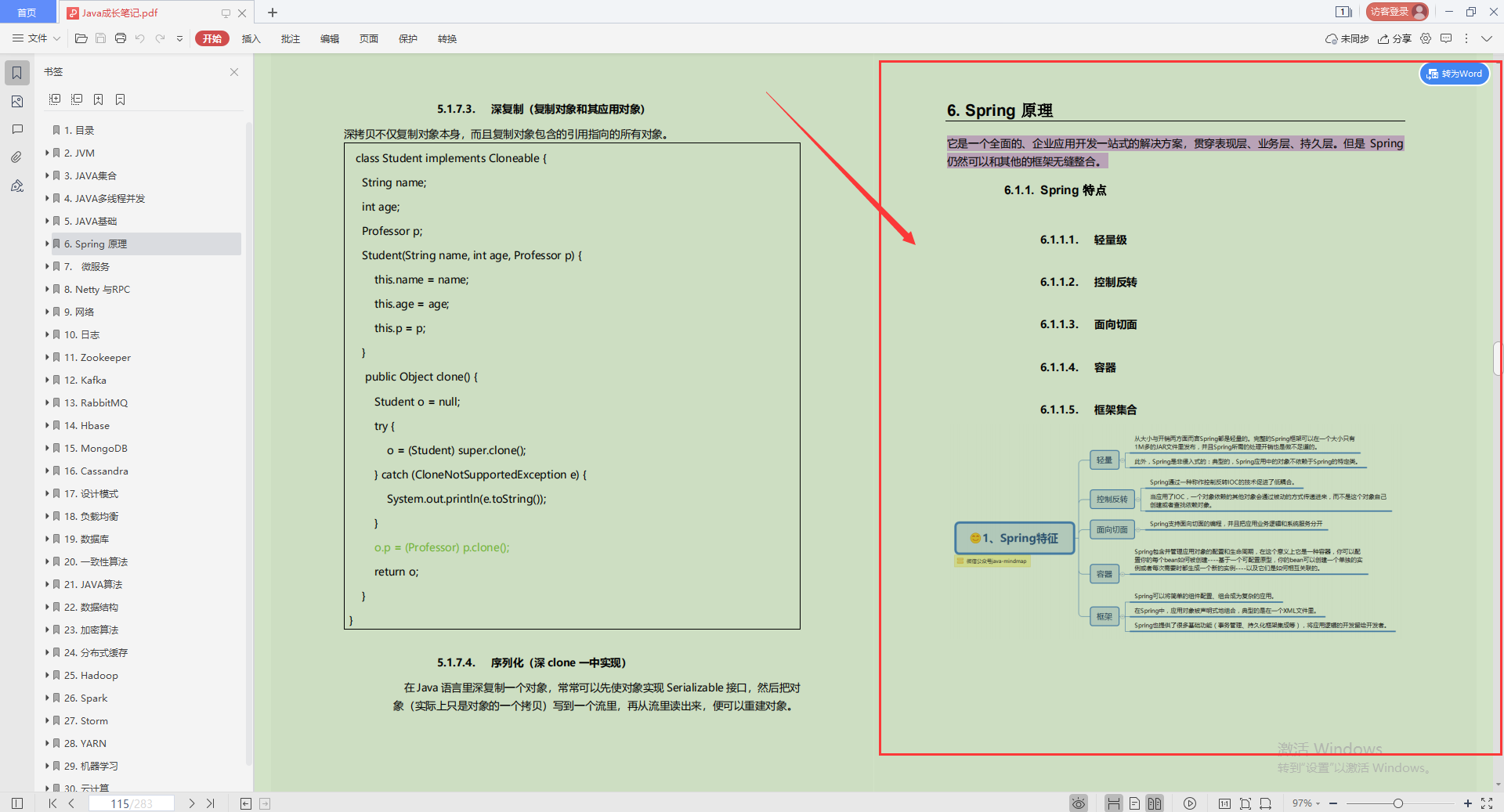The image size is (1504, 812).
Task: Switch to single page view
Action: (x=1134, y=803)
